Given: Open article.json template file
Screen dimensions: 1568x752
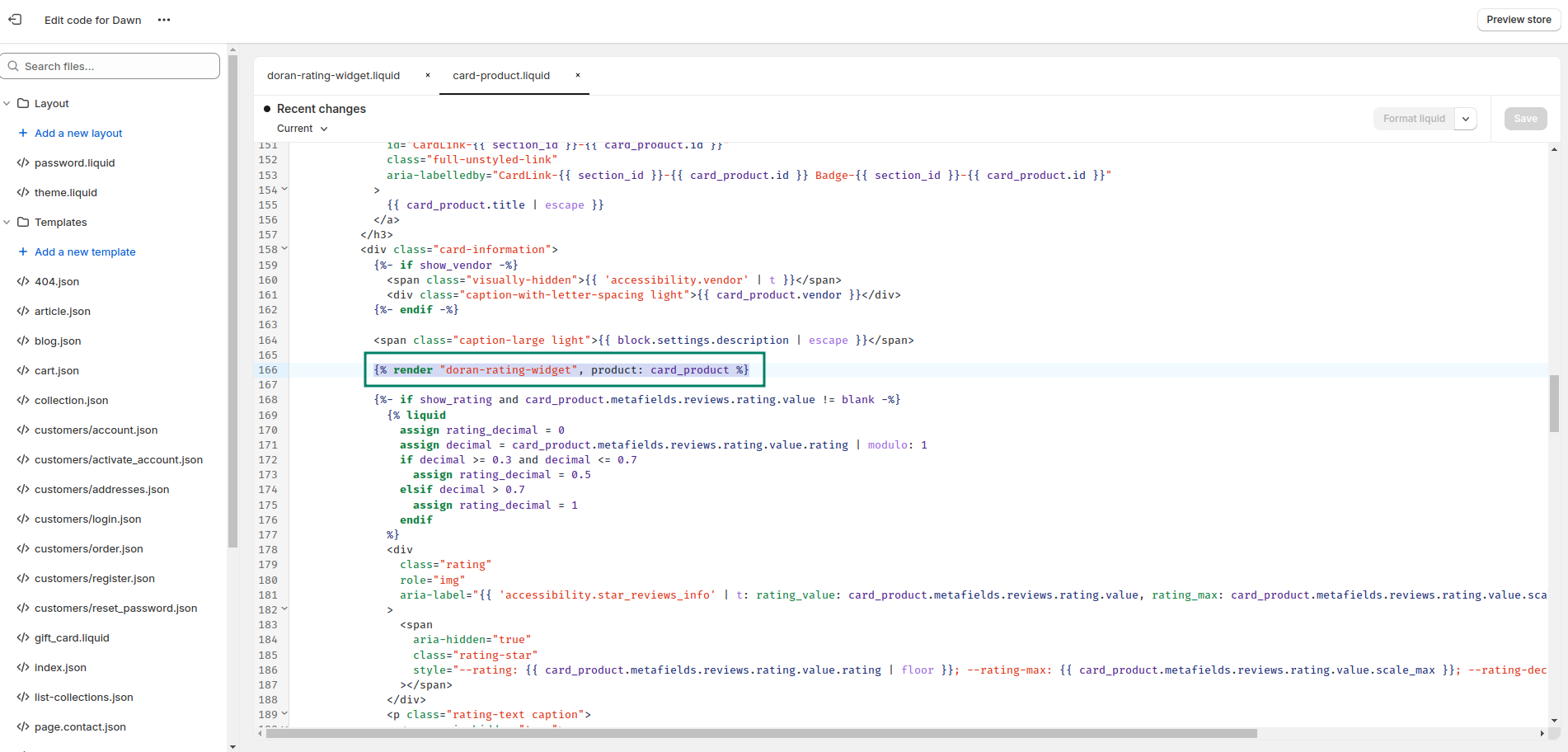Looking at the screenshot, I should coord(63,312).
